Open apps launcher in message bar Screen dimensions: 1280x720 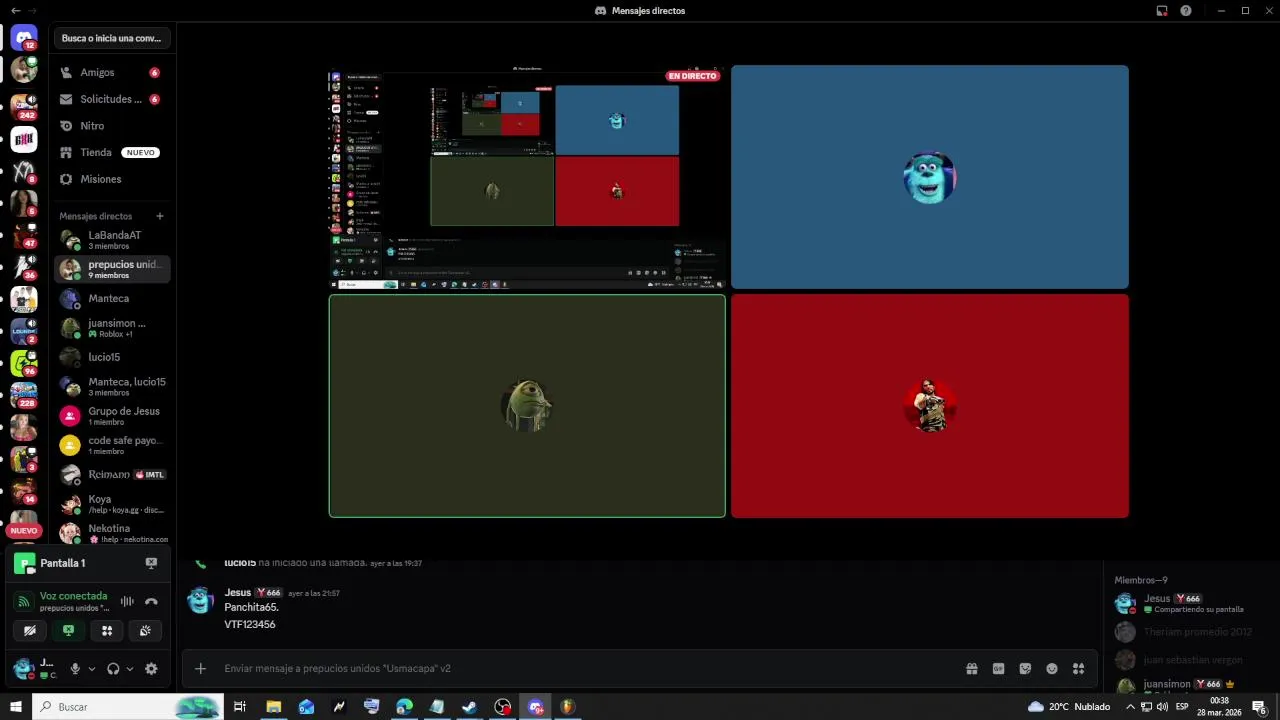(1078, 669)
